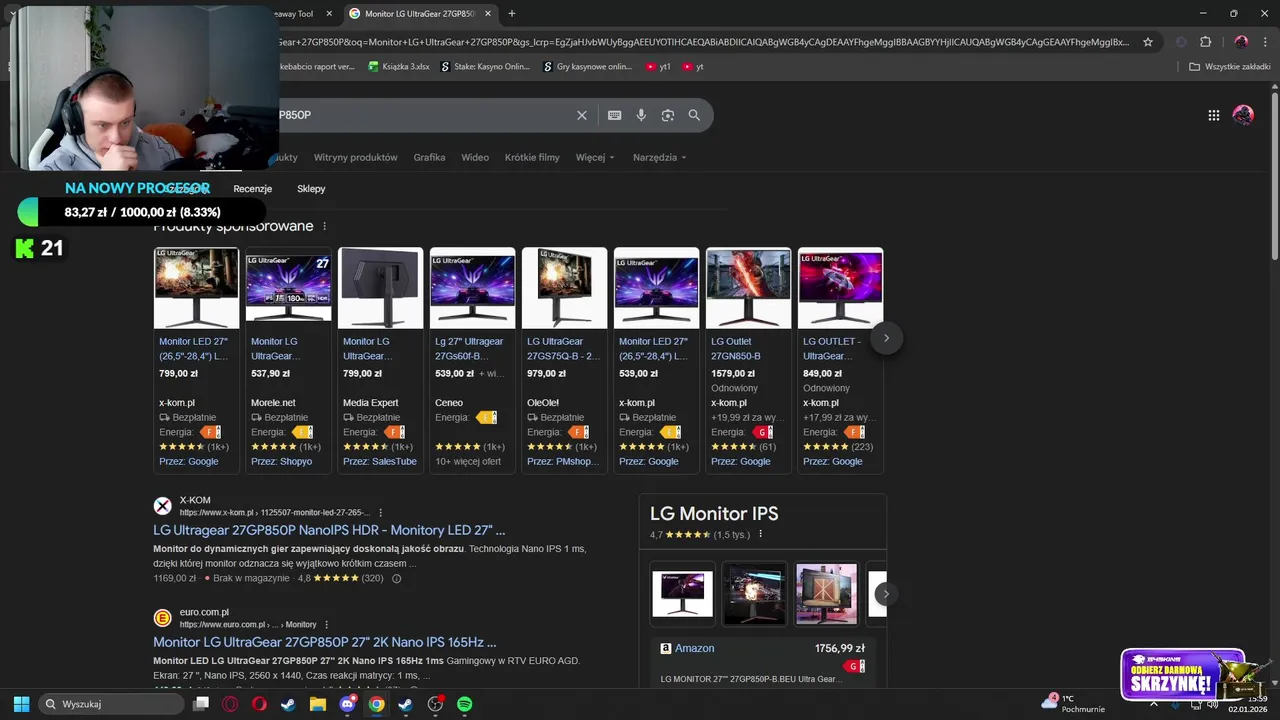Open the 'LG UltraGear 27GS75Q-B' OleOle product
The width and height of the screenshot is (1280, 720).
(x=564, y=348)
